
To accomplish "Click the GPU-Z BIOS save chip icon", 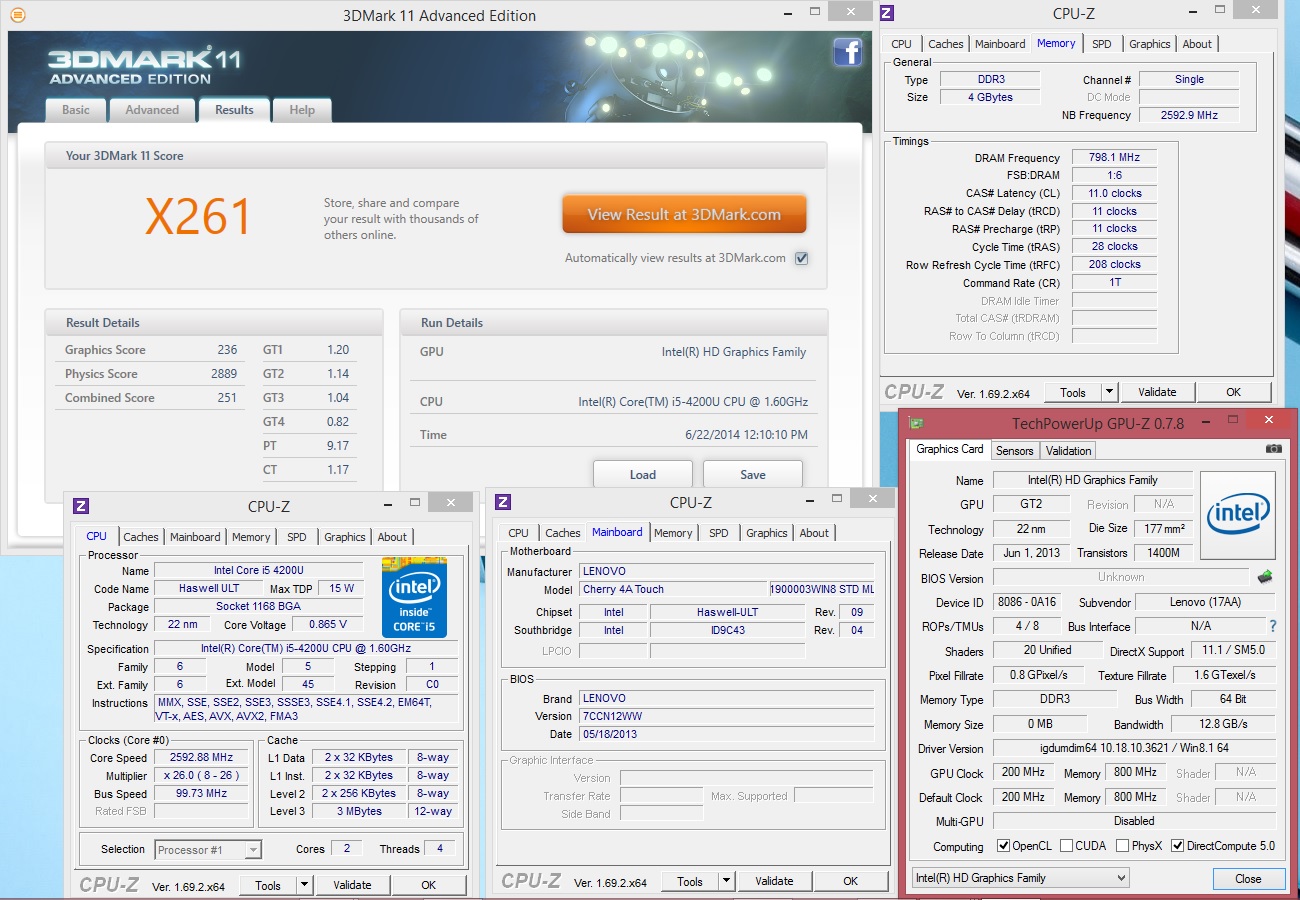I will coord(1265,577).
